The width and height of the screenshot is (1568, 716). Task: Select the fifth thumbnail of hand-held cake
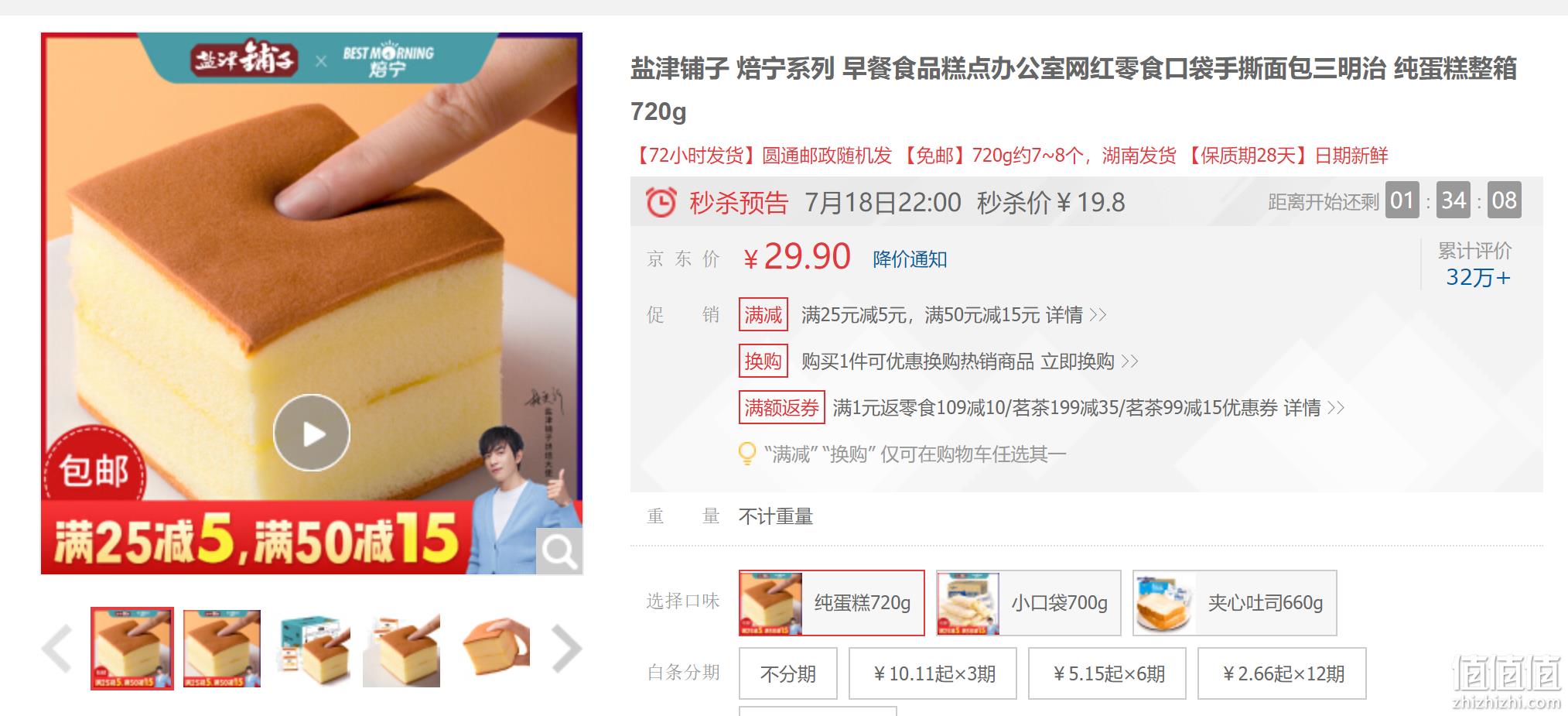pos(494,649)
